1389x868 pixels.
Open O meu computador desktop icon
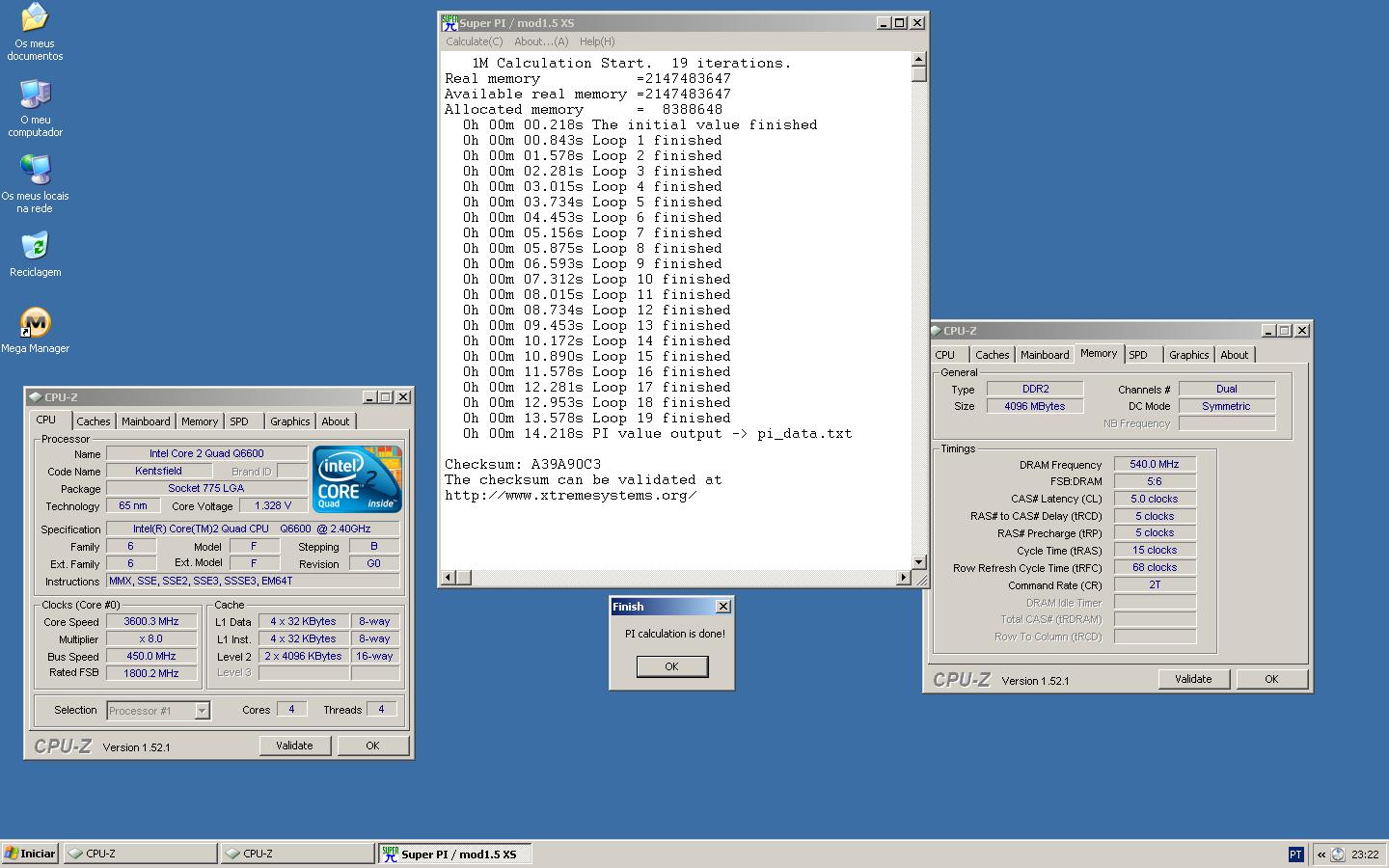point(35,108)
